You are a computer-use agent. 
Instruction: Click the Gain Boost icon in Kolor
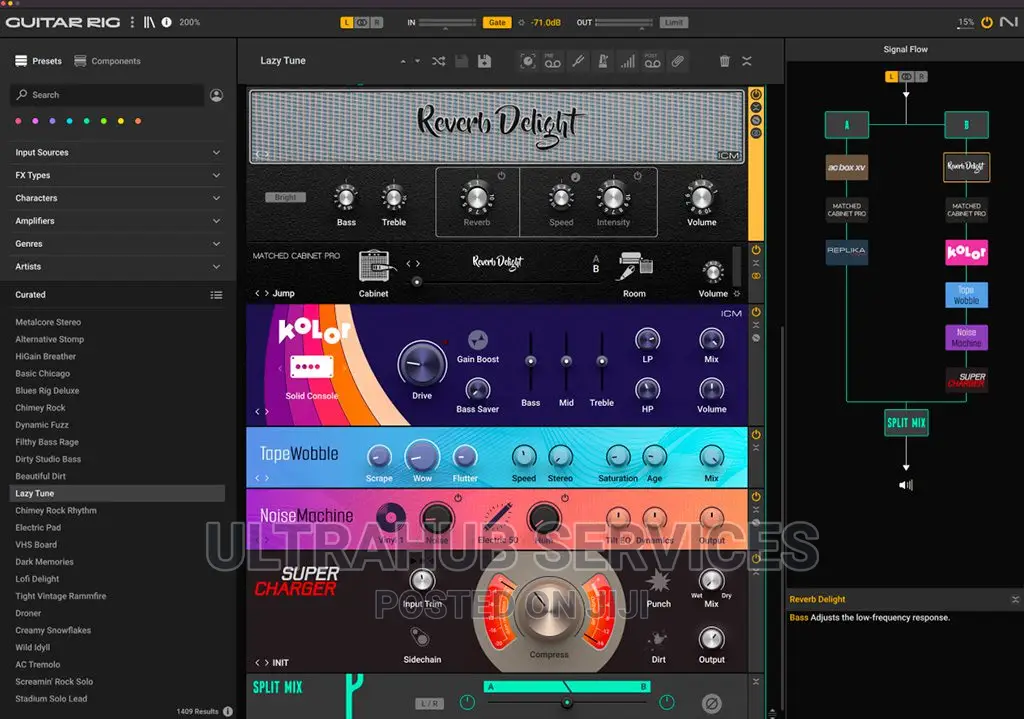click(478, 340)
